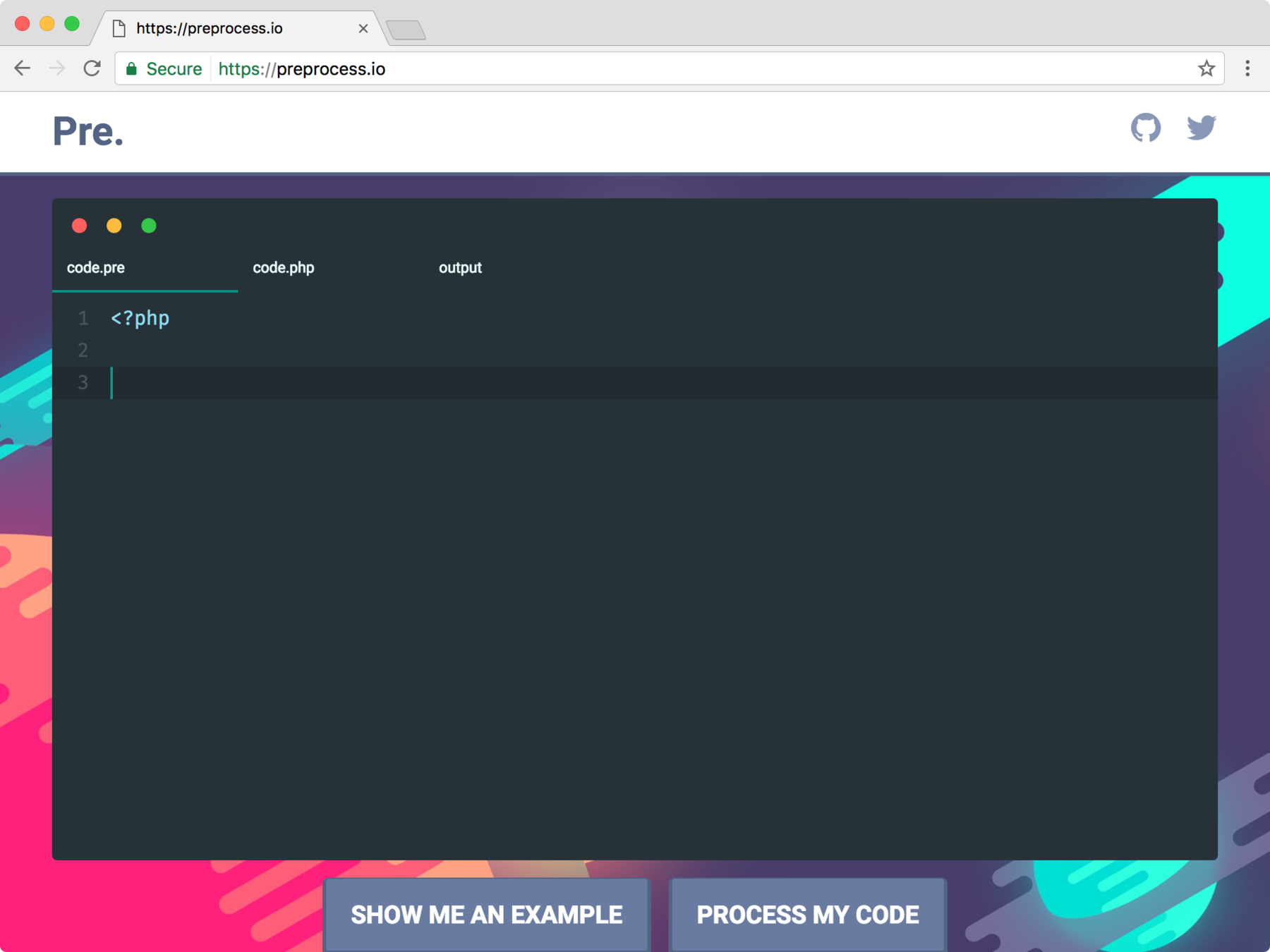Click the Pre. logo
The height and width of the screenshot is (952, 1270).
88,131
